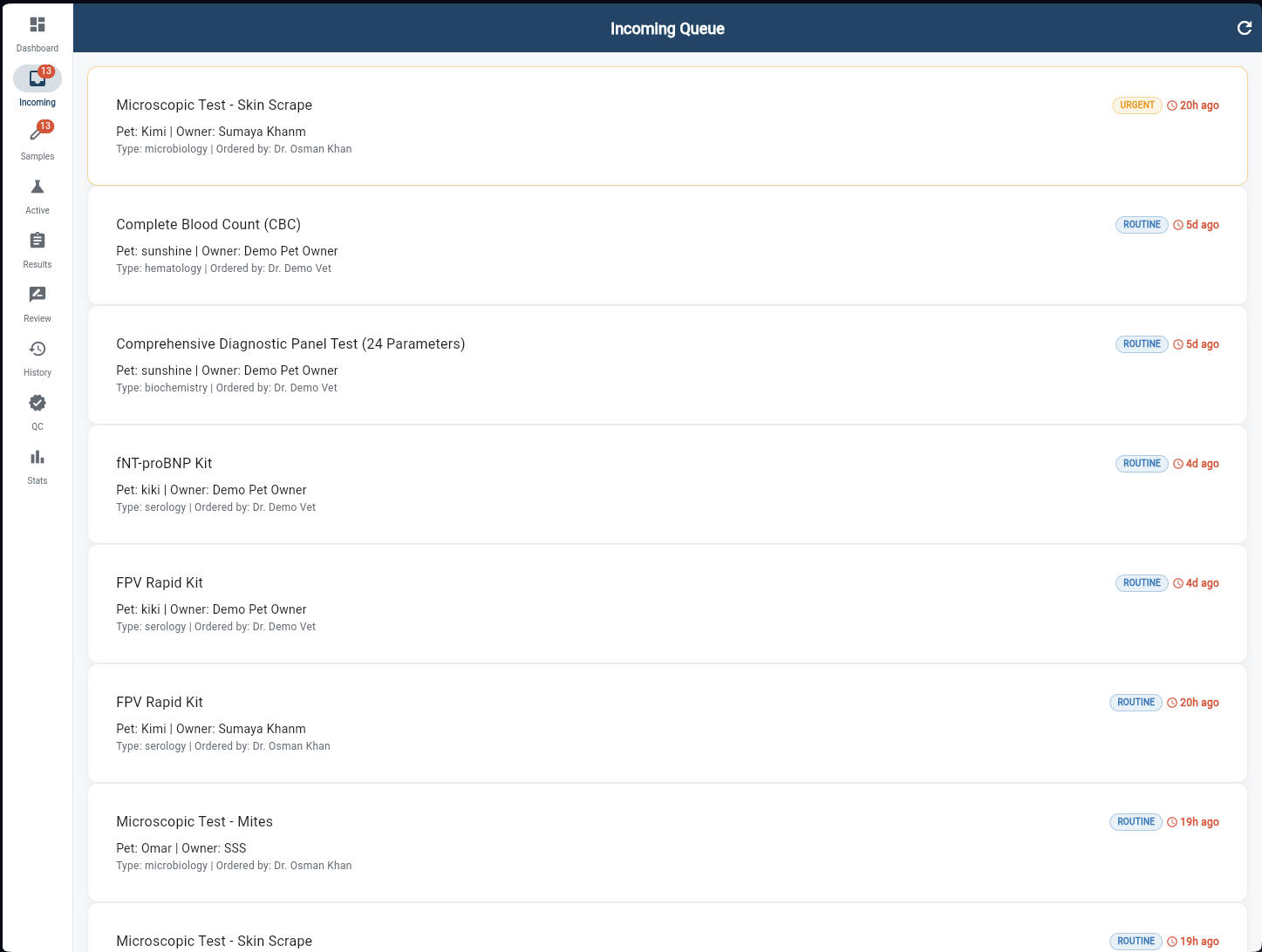This screenshot has width=1262, height=952.
Task: Open the Results clipboard icon
Action: (37, 240)
